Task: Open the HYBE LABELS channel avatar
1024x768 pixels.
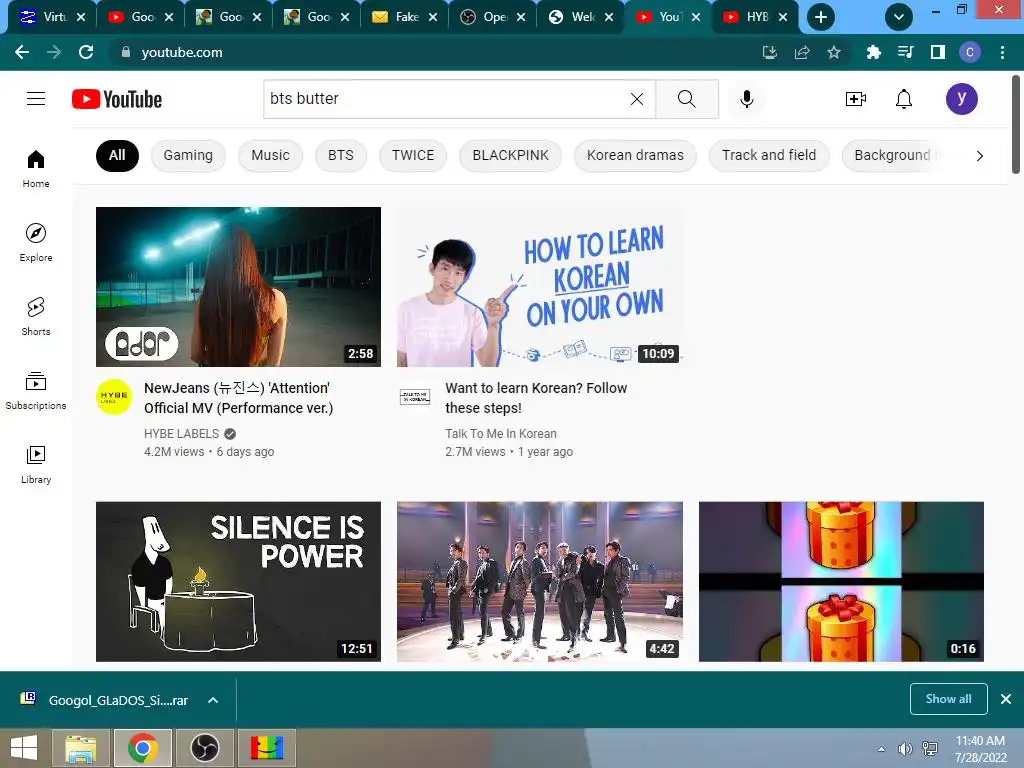Action: tap(114, 396)
